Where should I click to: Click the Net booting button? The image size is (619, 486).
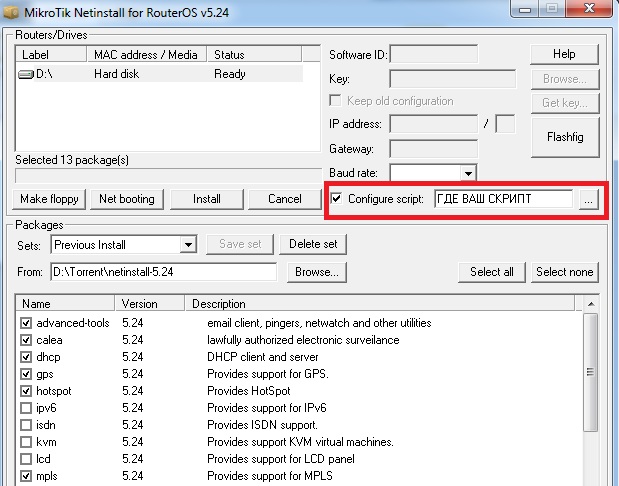[127, 199]
